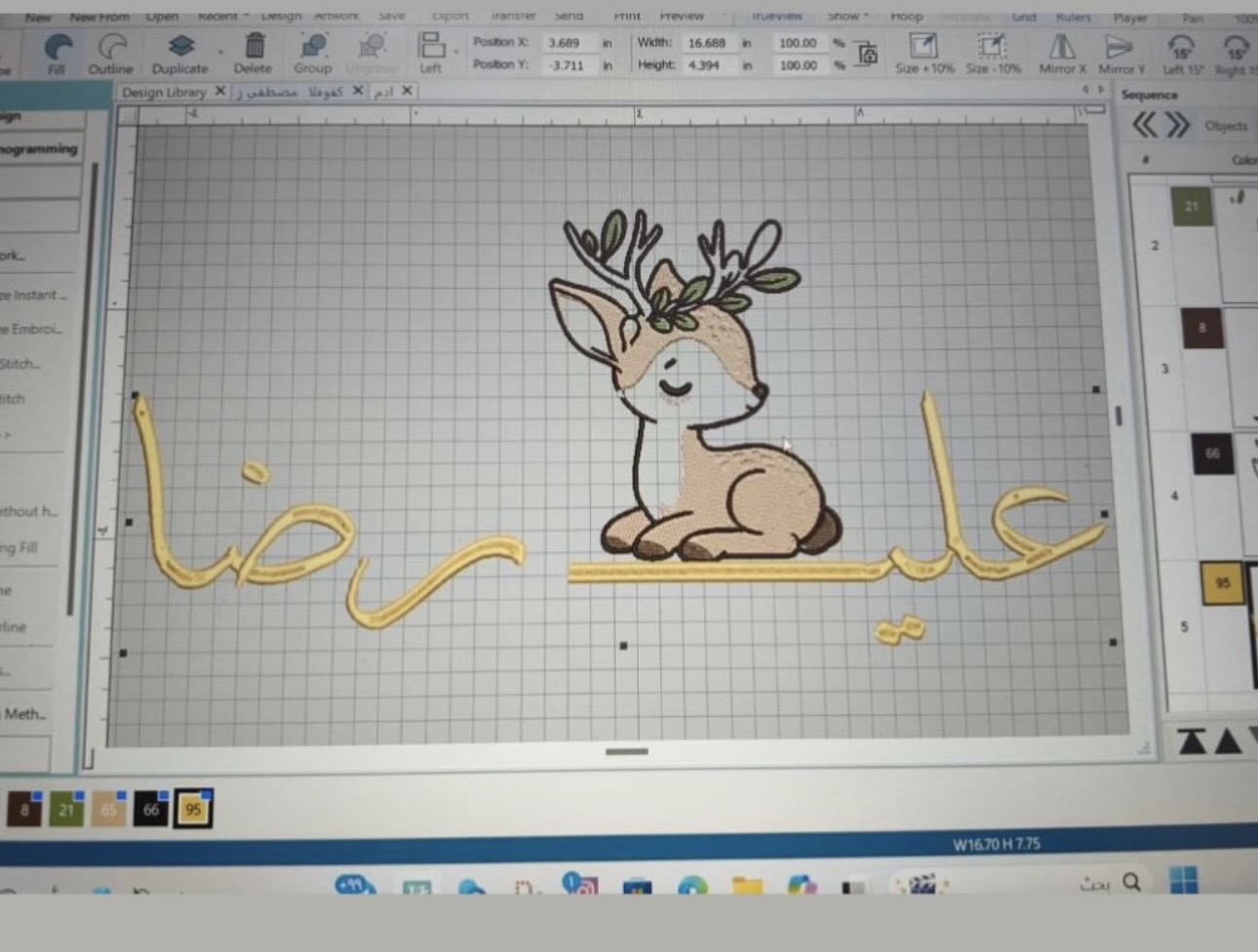The width and height of the screenshot is (1258, 952).
Task: Switch to the كفوفلا مصطفى tab
Action: (x=289, y=92)
